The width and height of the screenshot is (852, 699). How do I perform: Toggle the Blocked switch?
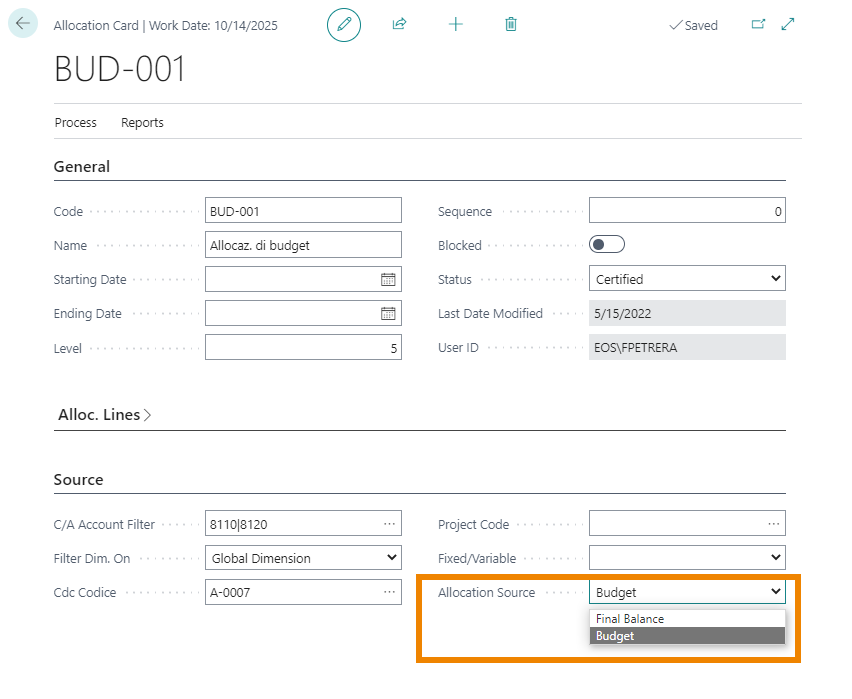(x=607, y=245)
